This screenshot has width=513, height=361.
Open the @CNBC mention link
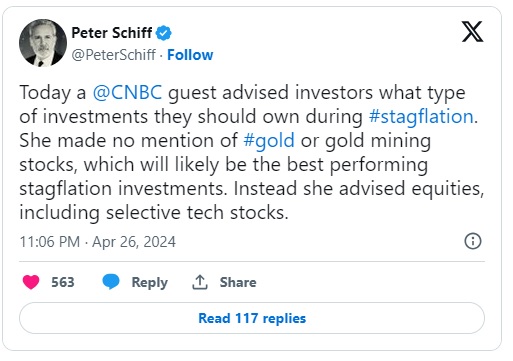click(x=127, y=92)
